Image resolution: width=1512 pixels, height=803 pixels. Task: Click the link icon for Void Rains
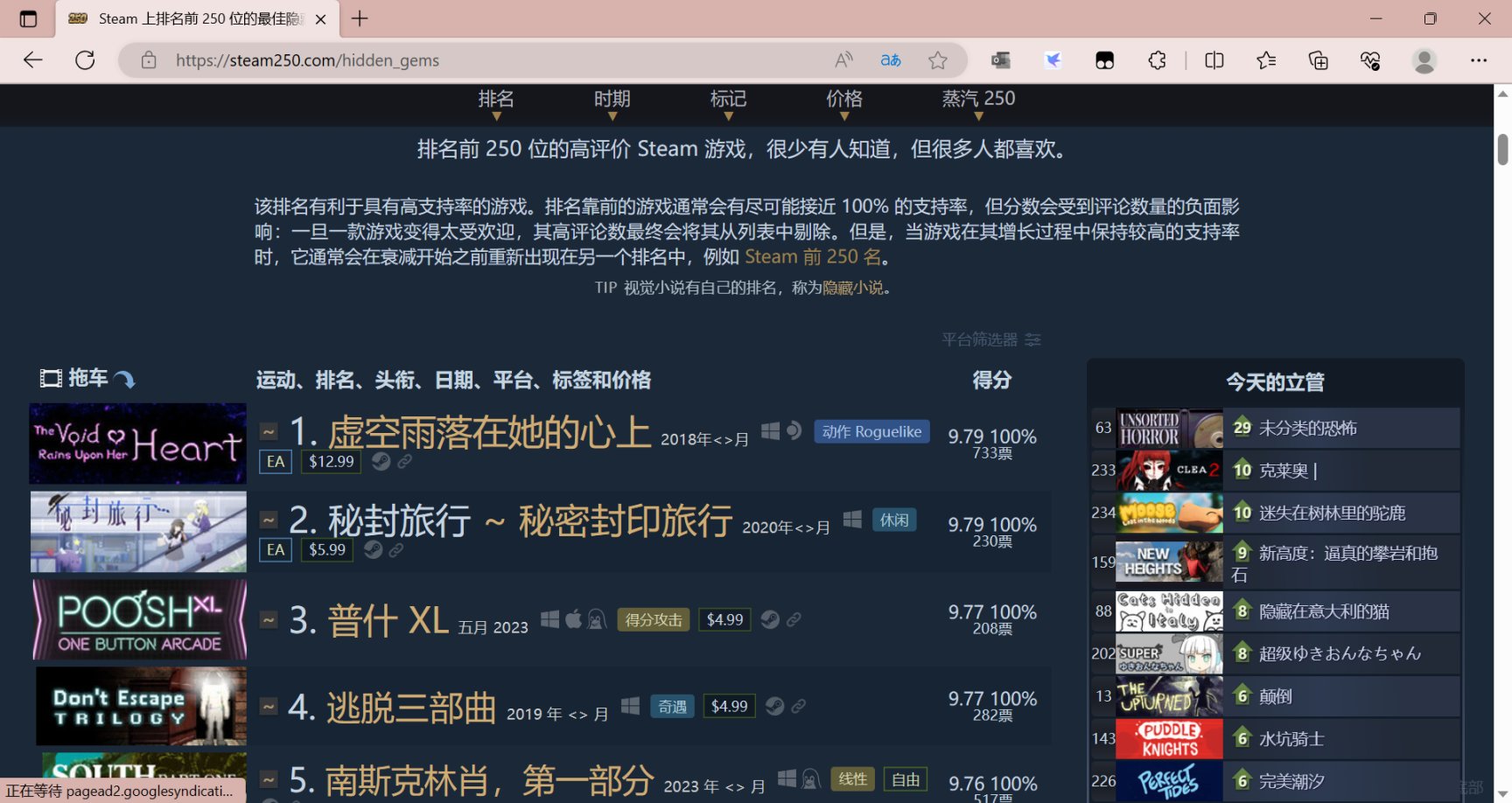[x=404, y=461]
